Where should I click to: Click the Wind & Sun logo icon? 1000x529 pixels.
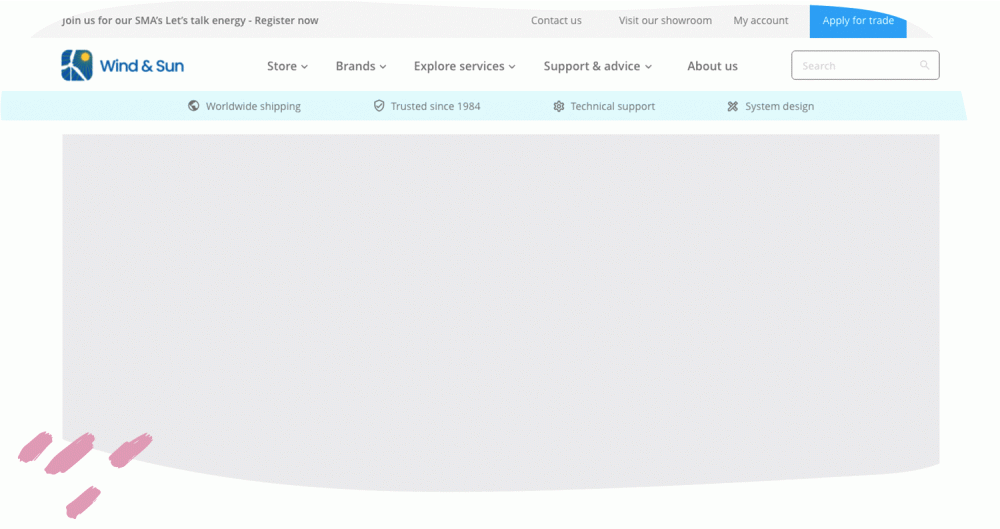77,66
